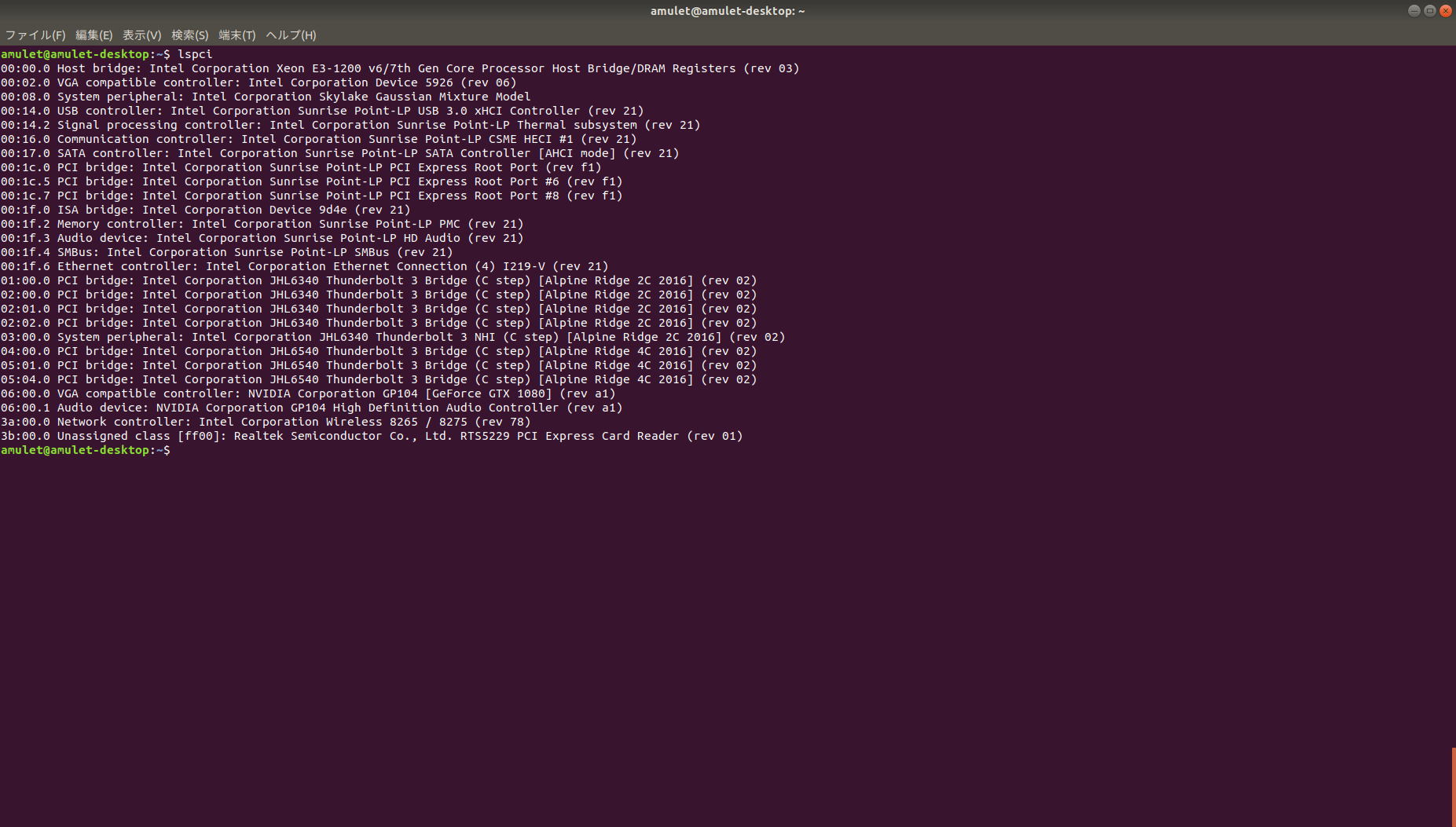Open the 表示(V) menu
The width and height of the screenshot is (1456, 827).
click(x=141, y=35)
